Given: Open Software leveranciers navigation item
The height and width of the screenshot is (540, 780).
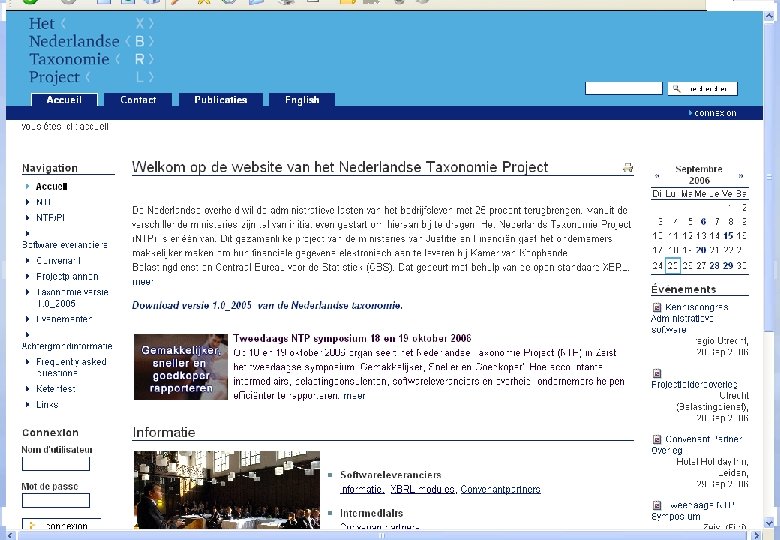Looking at the screenshot, I should [x=65, y=245].
